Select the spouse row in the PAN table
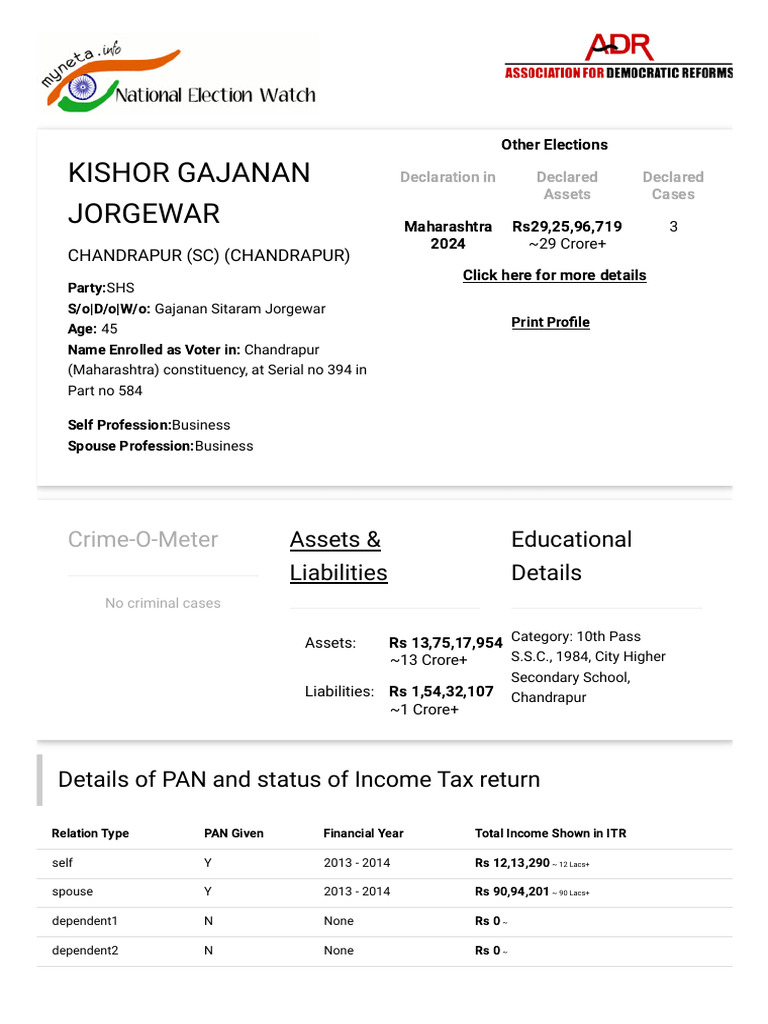The image size is (768, 1024). point(385,892)
